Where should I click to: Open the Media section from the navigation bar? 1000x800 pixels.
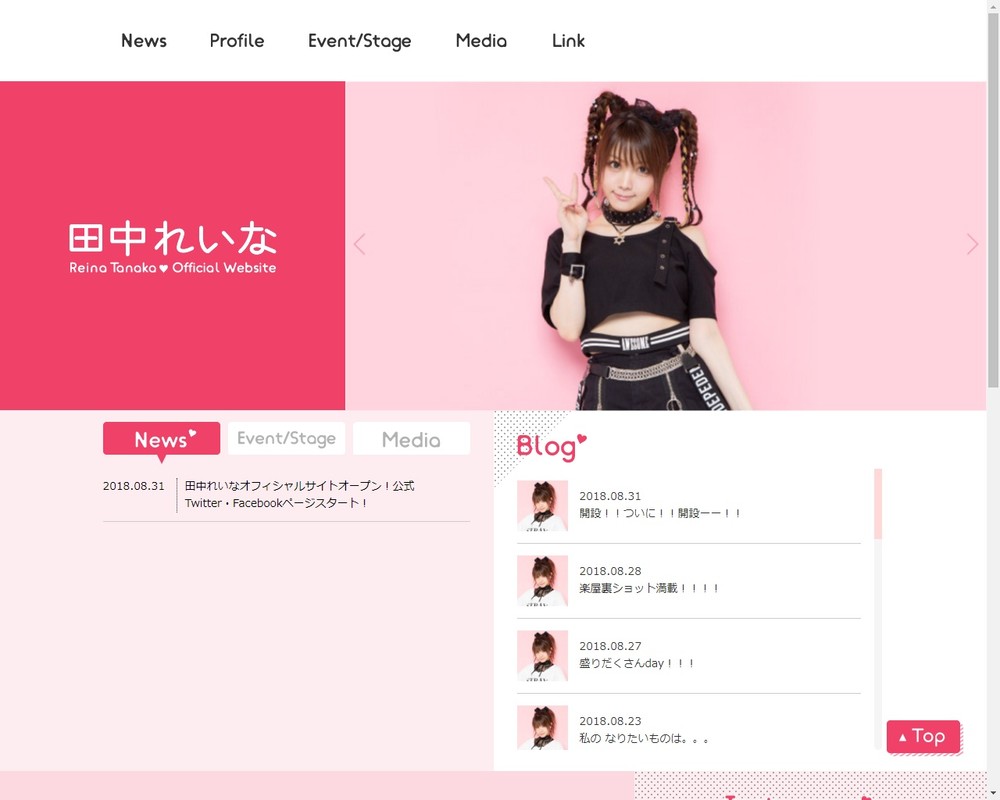click(x=481, y=41)
